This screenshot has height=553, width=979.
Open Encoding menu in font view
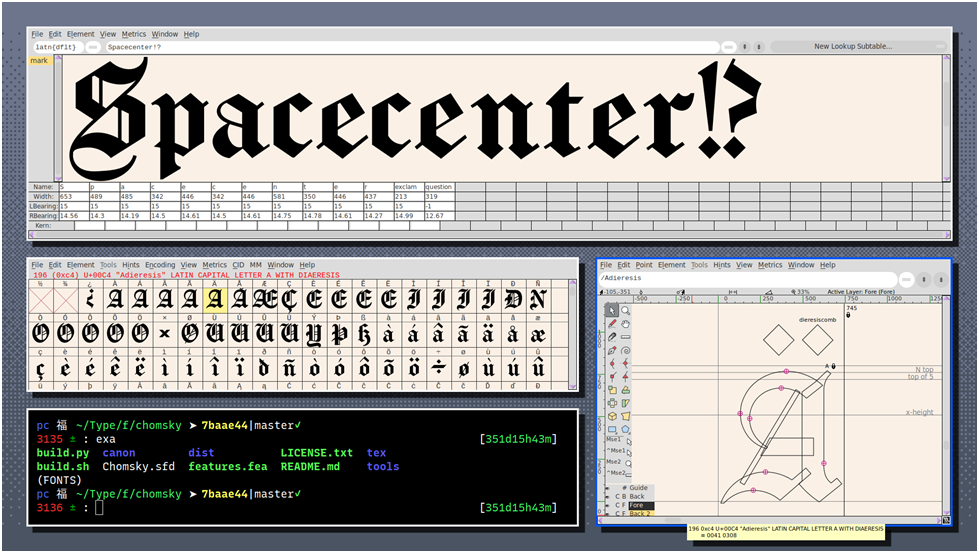pyautogui.click(x=160, y=265)
